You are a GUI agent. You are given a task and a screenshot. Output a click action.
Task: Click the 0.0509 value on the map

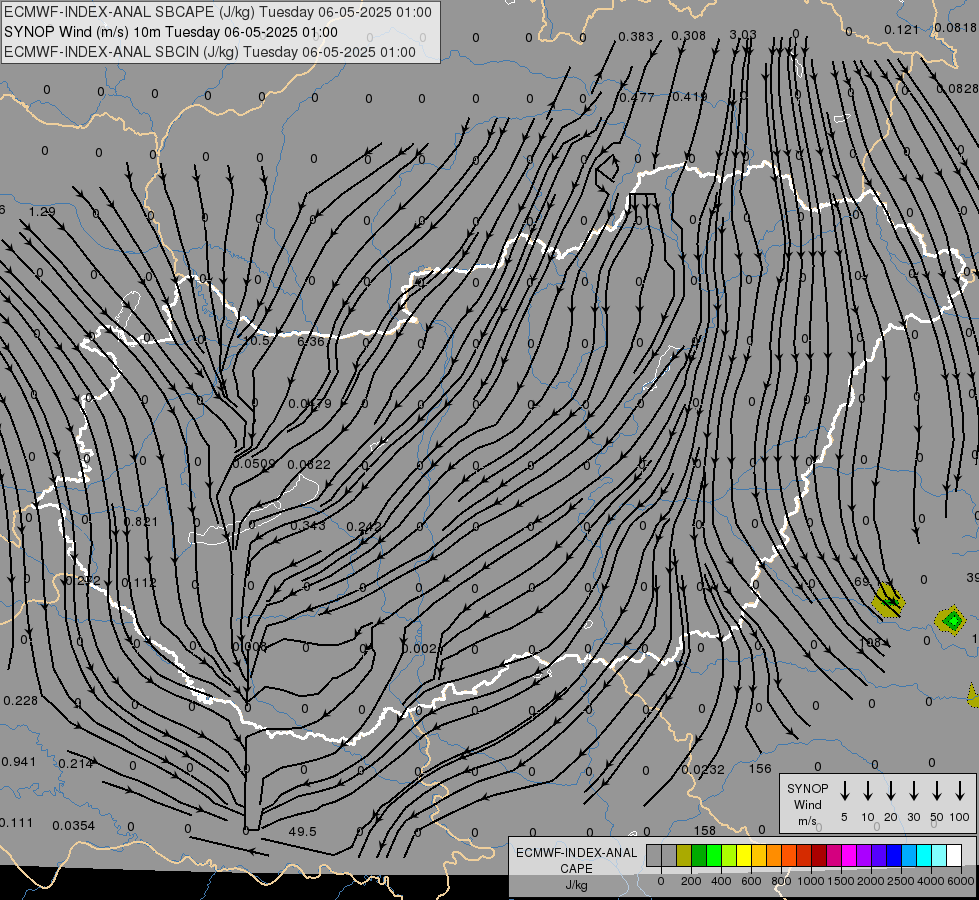click(253, 464)
